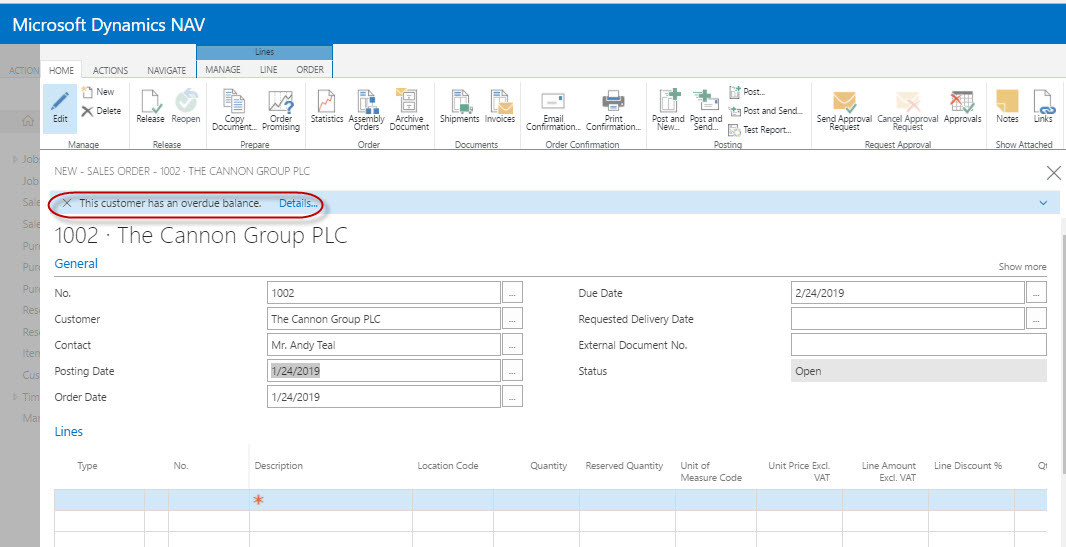Screen dimensions: 1066x547
Task: Click the No. field containing 1002
Action: point(384,293)
